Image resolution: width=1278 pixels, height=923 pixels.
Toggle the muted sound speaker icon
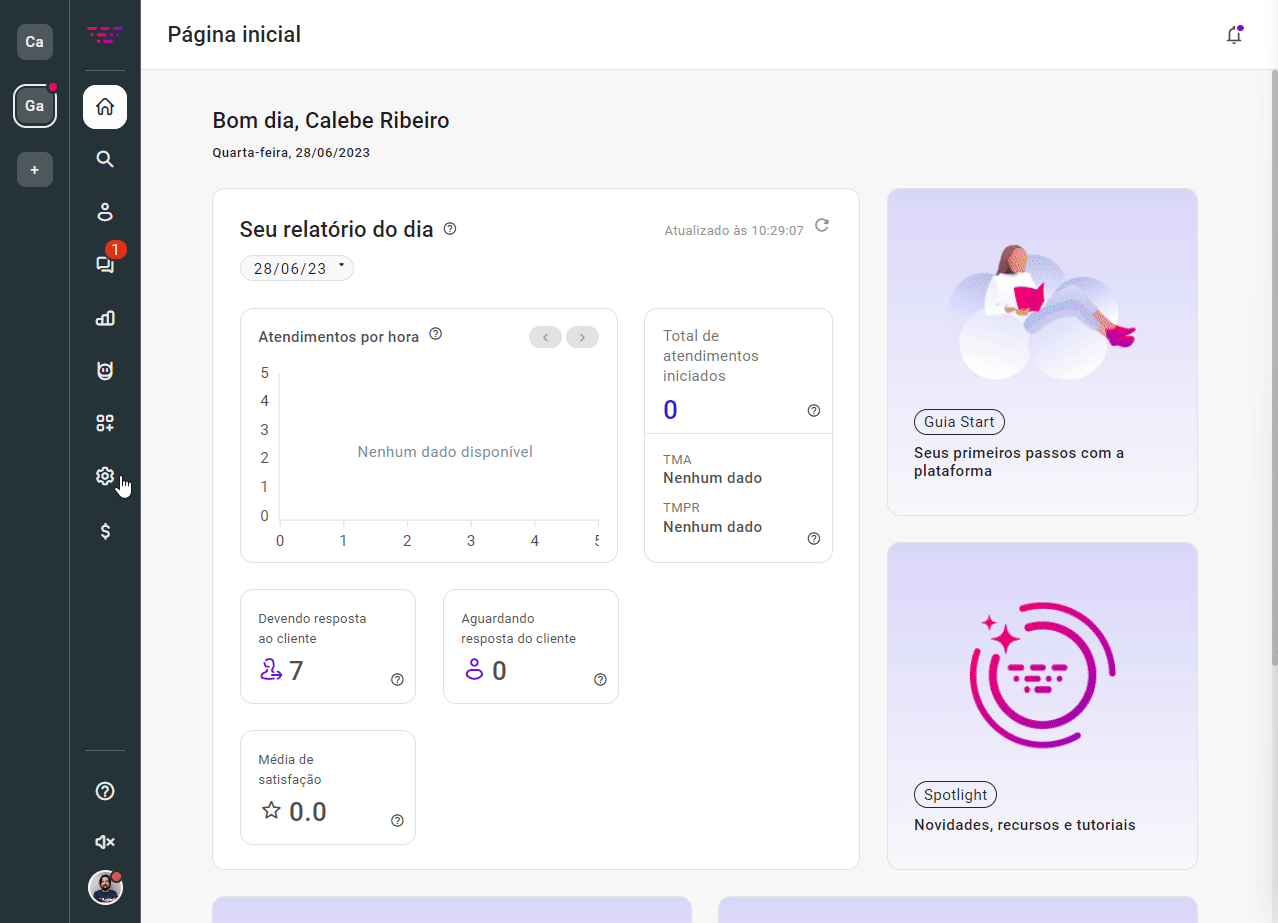pos(105,842)
